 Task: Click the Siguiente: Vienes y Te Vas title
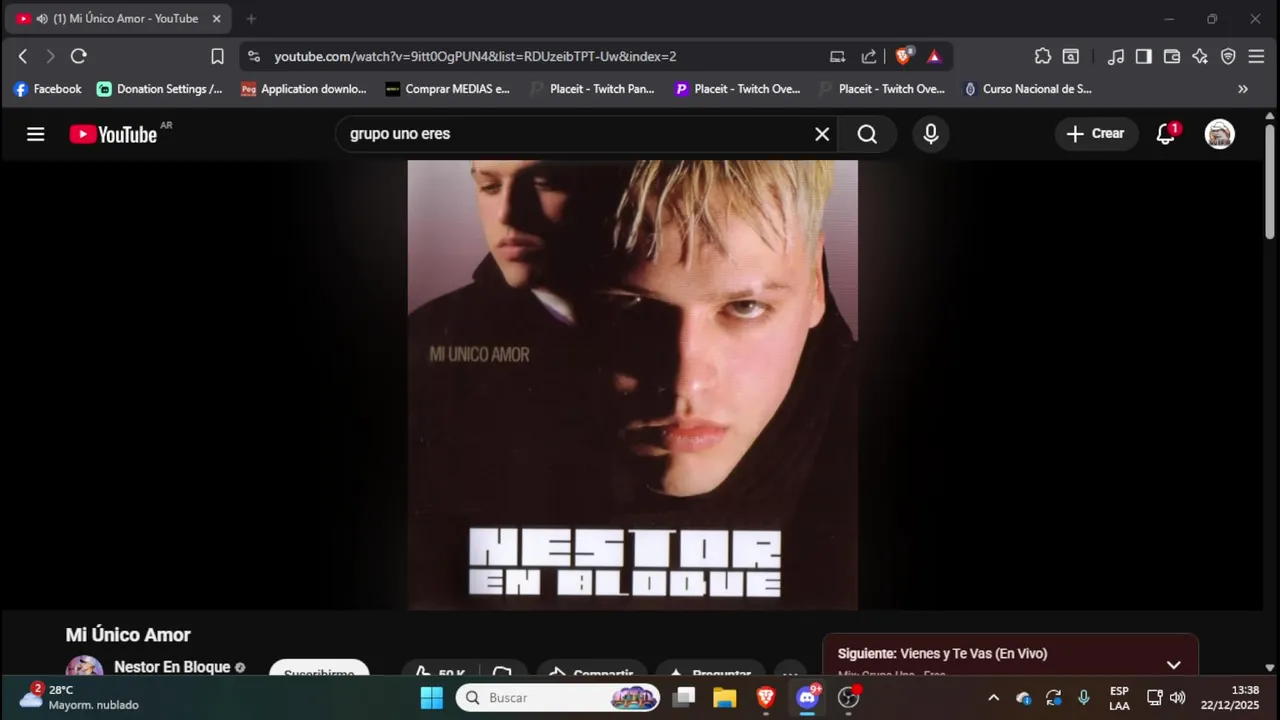(x=942, y=654)
